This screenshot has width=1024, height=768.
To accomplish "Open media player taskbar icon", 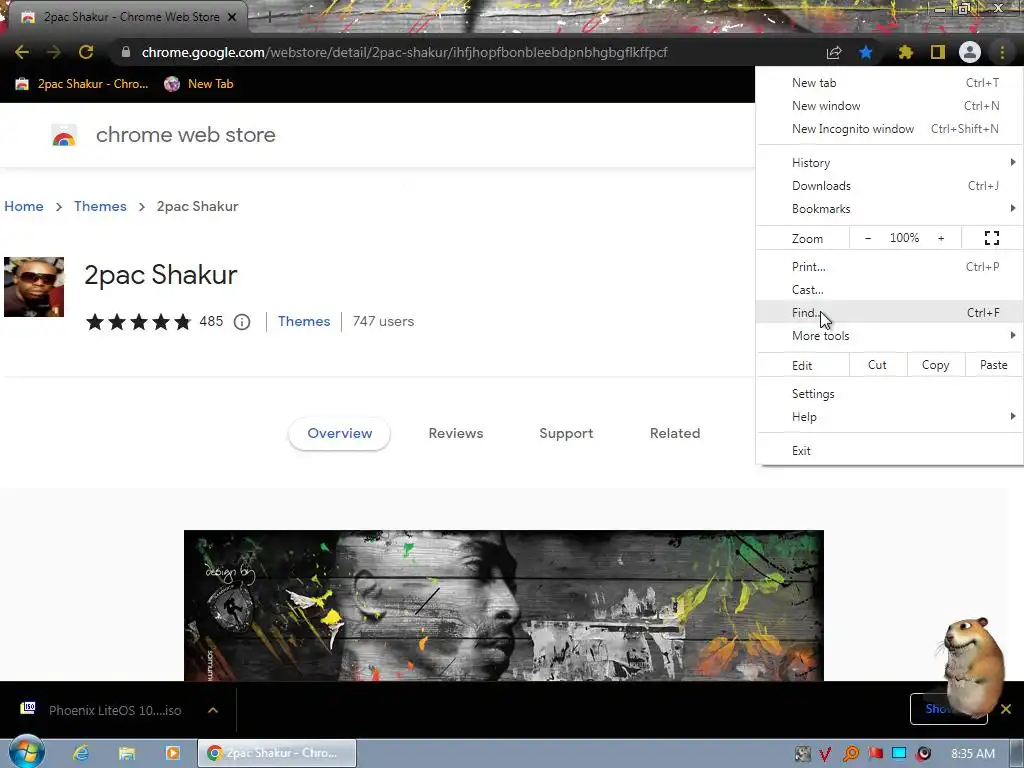I will pos(172,753).
